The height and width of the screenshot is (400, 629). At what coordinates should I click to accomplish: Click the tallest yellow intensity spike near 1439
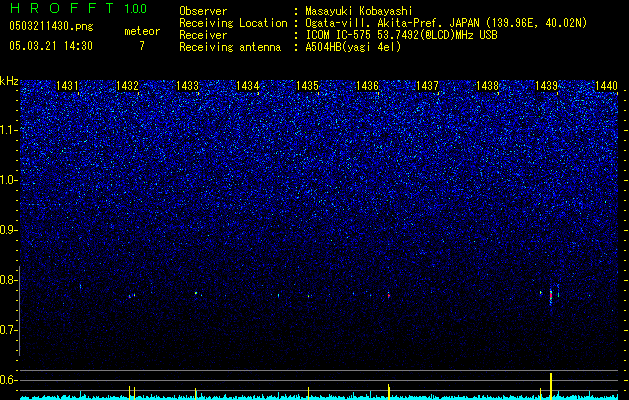pyautogui.click(x=551, y=386)
